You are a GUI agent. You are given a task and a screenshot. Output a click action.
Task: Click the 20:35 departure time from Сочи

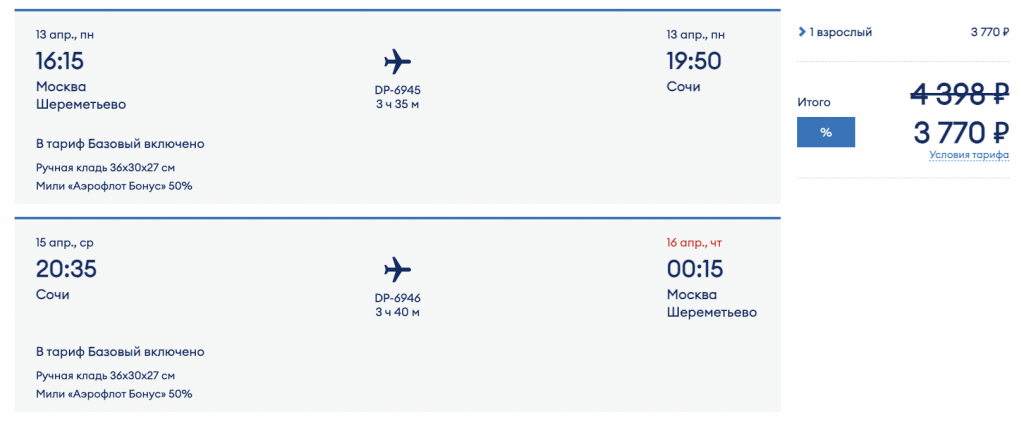(x=66, y=269)
